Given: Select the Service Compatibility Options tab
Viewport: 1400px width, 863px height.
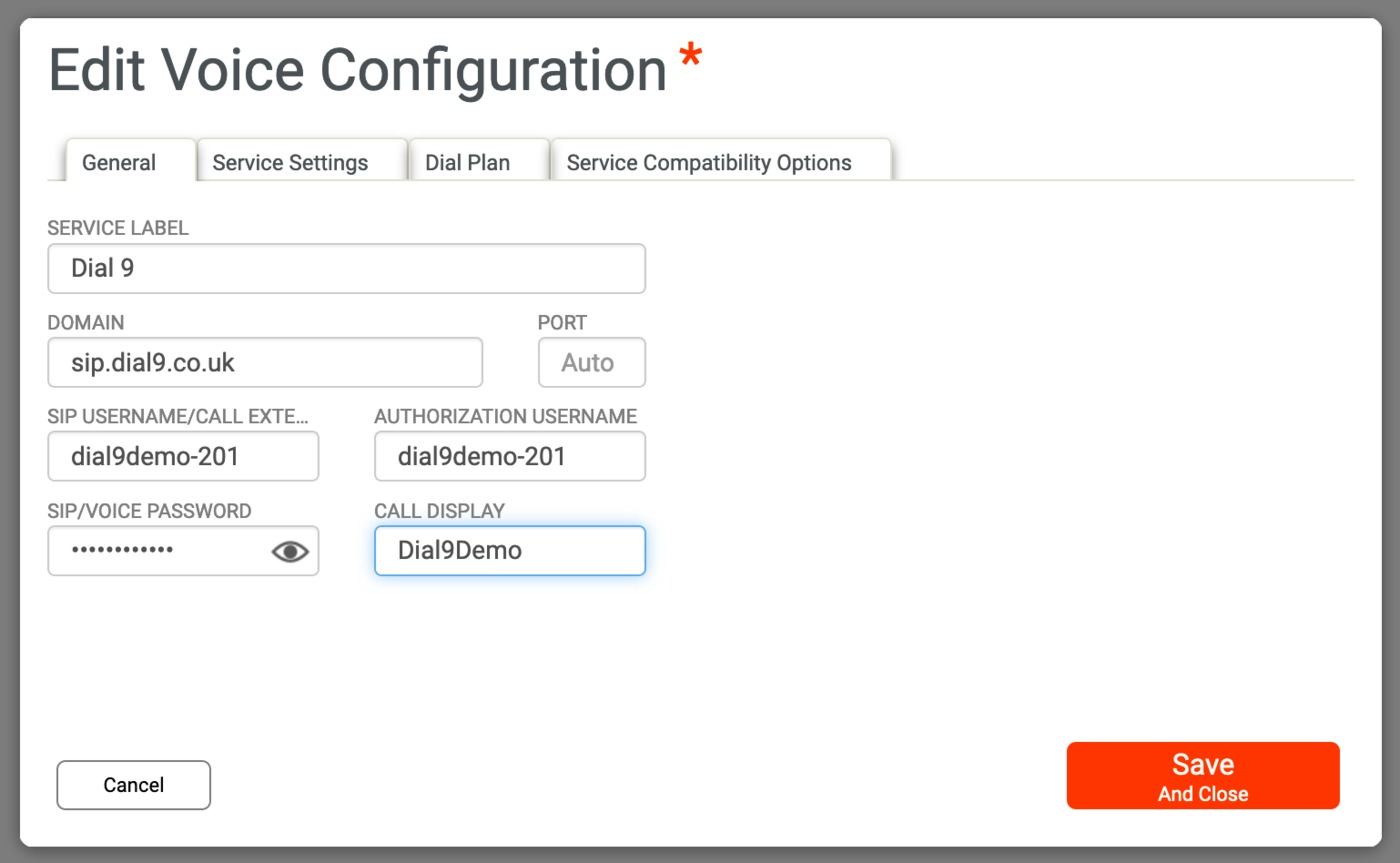Looking at the screenshot, I should [721, 162].
